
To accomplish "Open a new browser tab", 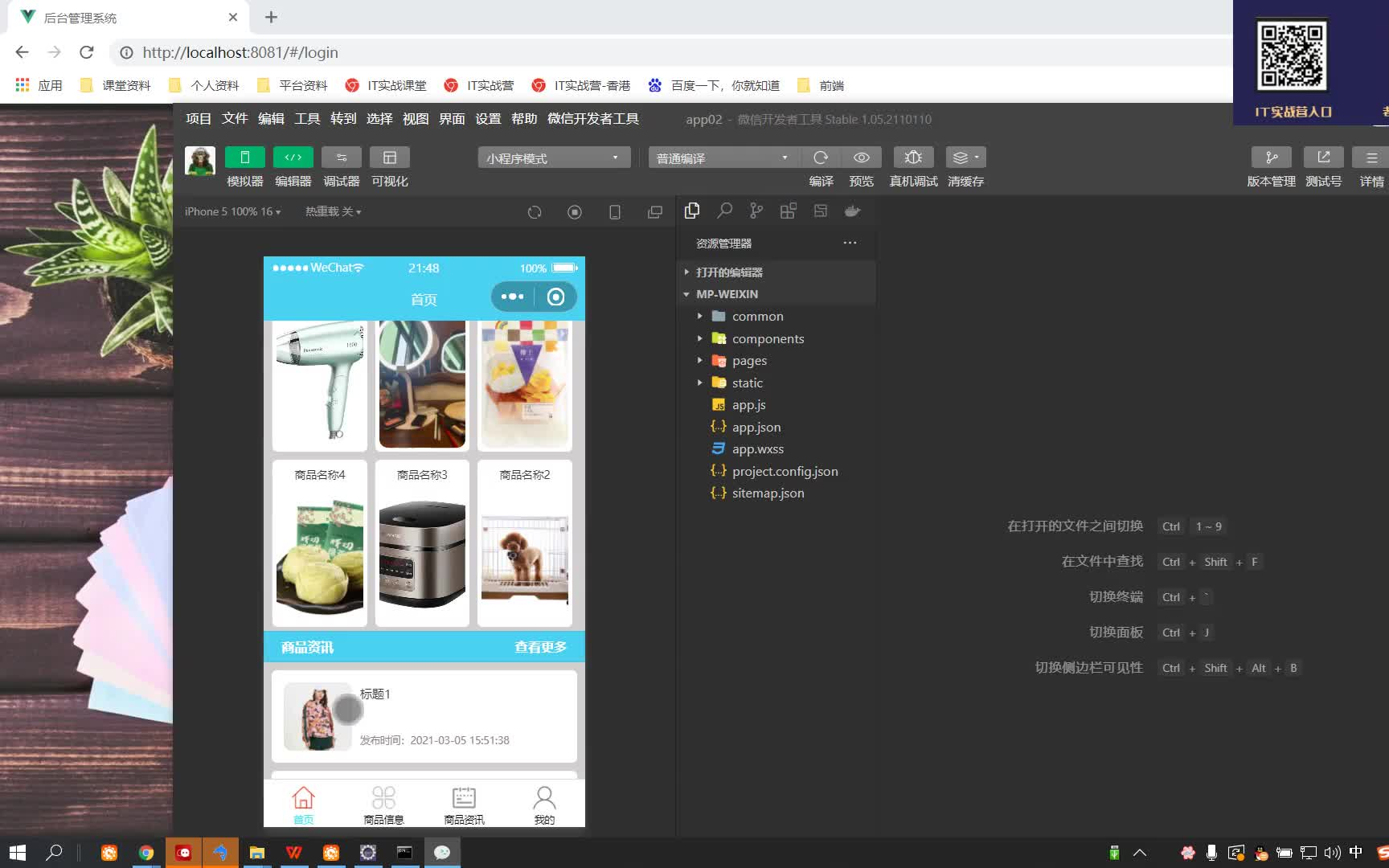I will point(272,17).
